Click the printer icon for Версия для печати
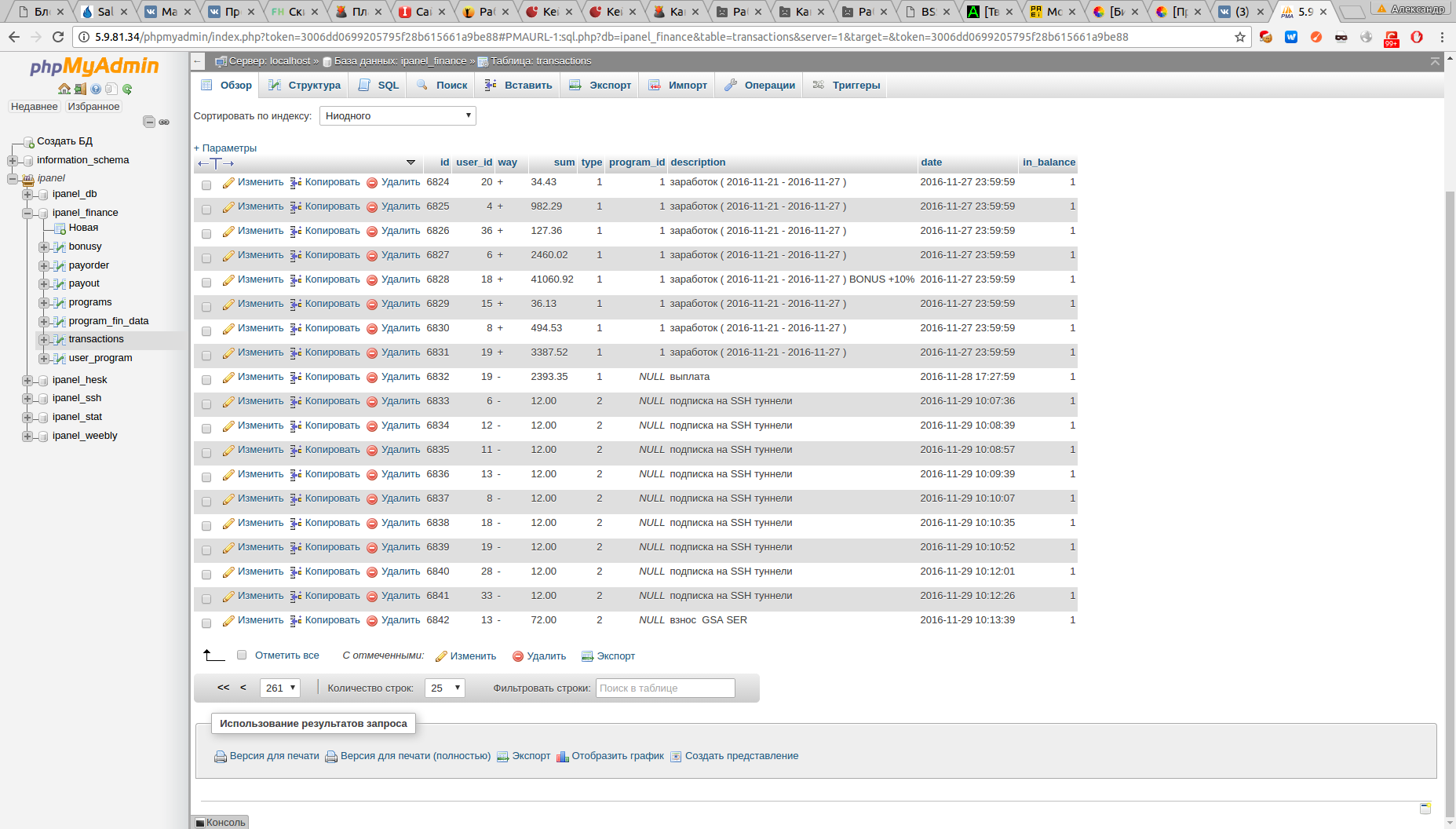 [221, 757]
